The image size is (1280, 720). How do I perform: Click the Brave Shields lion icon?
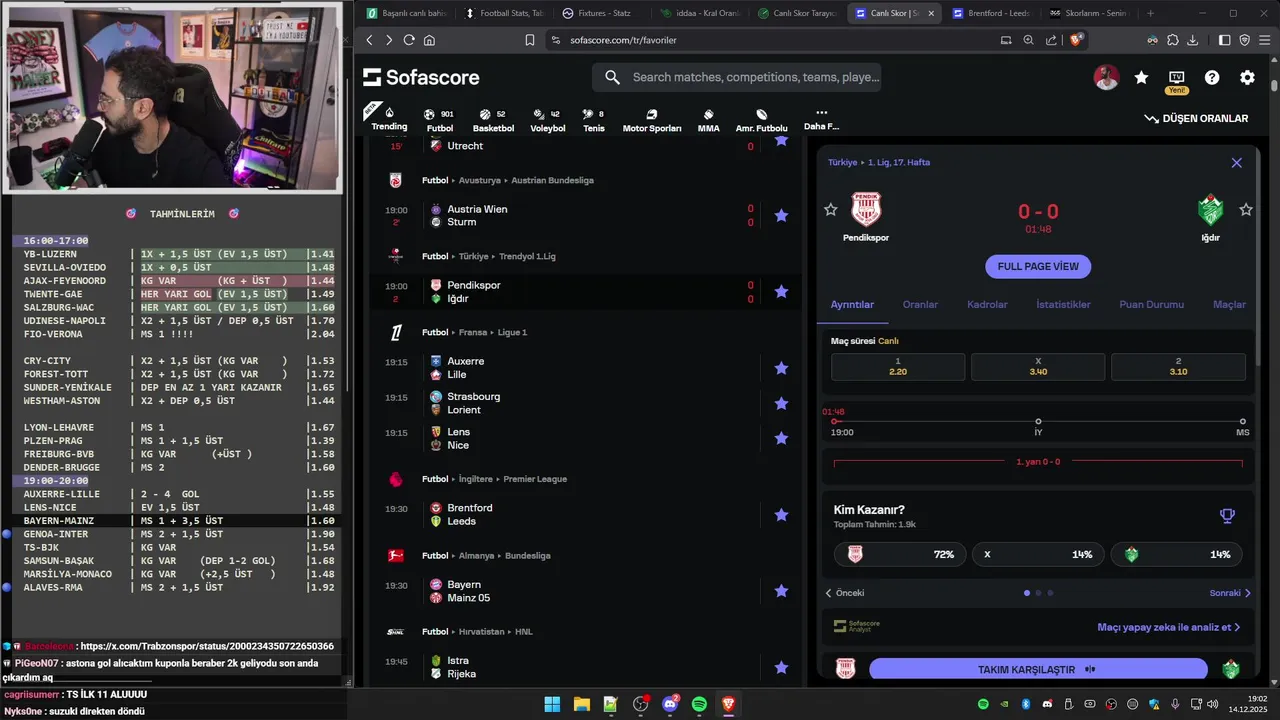pos(1076,40)
